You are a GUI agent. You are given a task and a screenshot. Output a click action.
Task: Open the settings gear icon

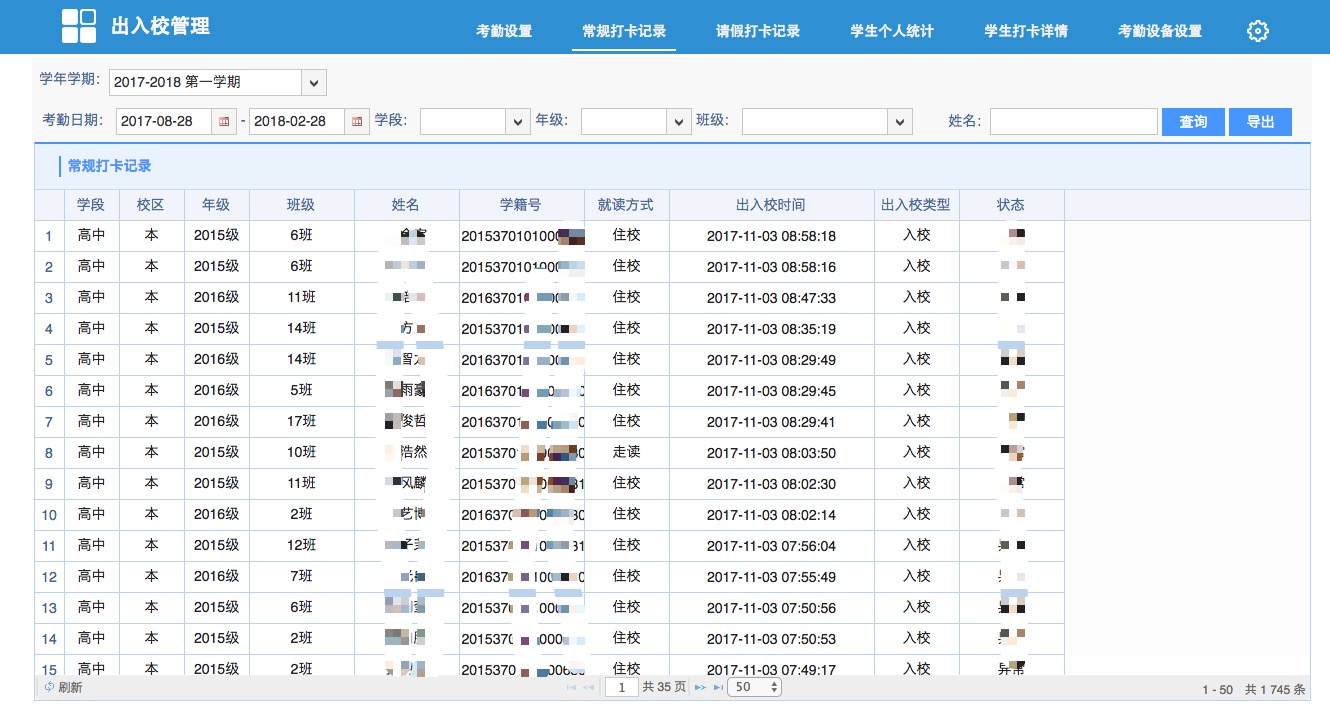[1258, 31]
